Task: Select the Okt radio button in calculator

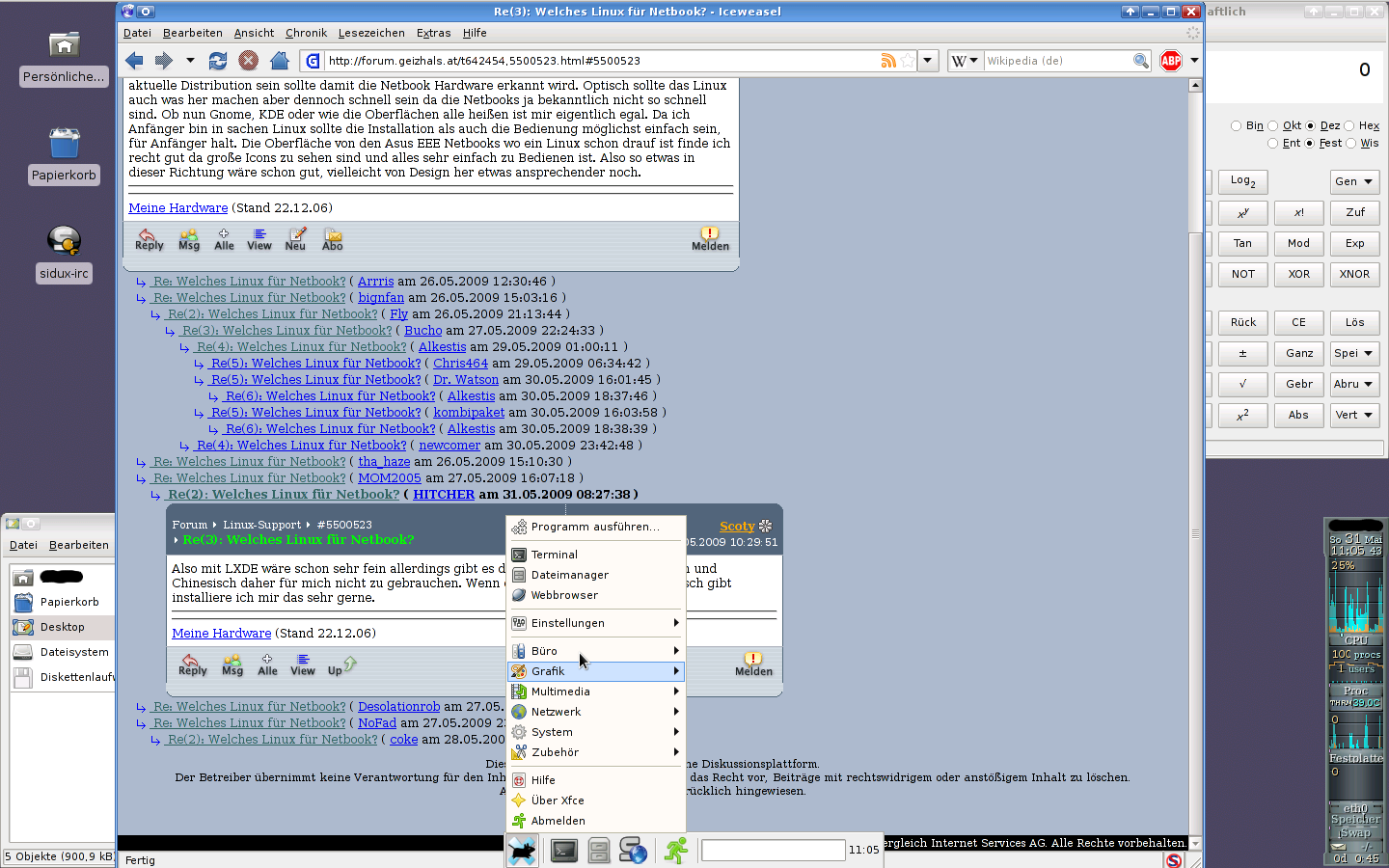Action: 1273,125
